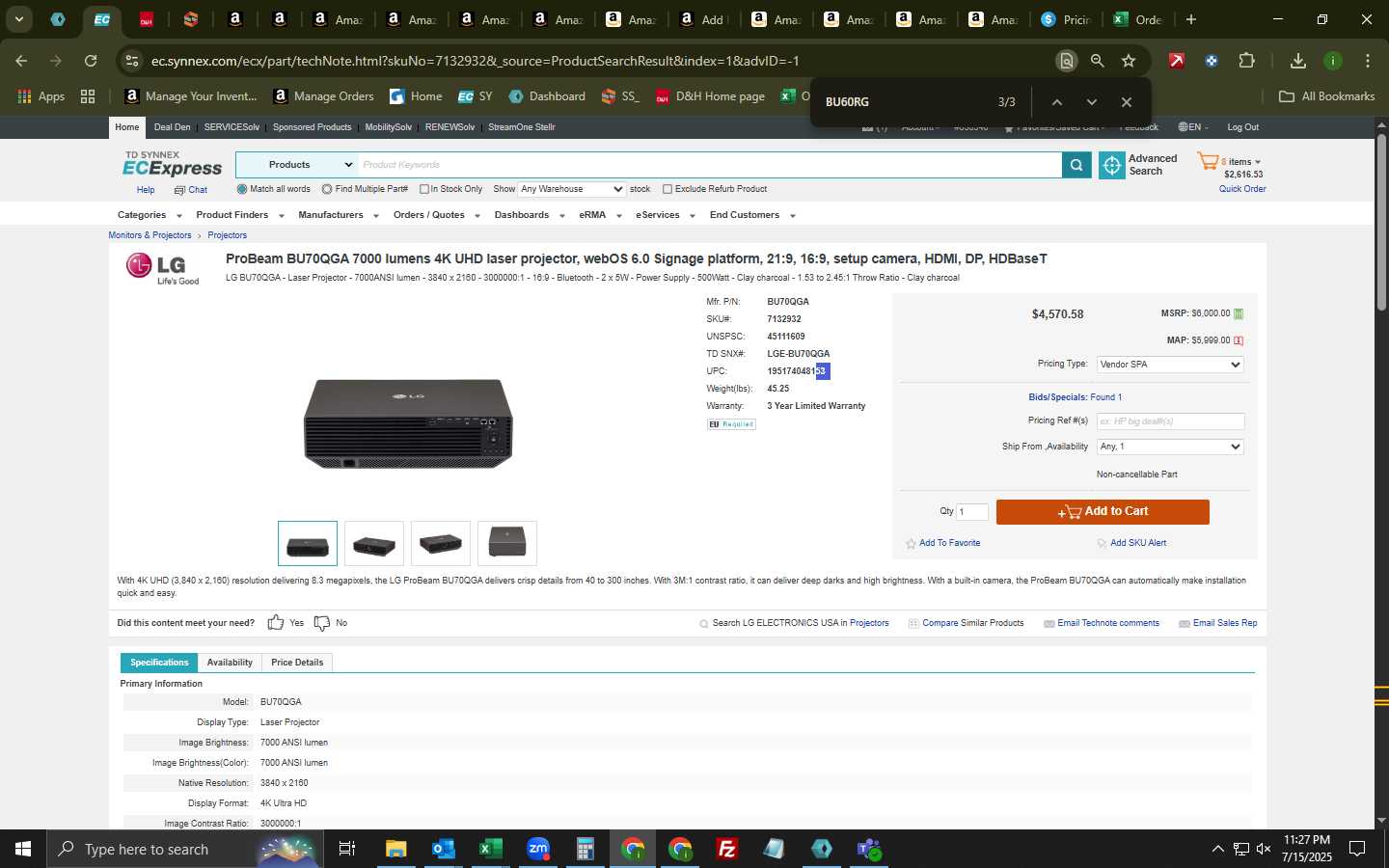Open Sponsored Products menu item
Viewport: 1389px width, 868px height.
pos(312,127)
